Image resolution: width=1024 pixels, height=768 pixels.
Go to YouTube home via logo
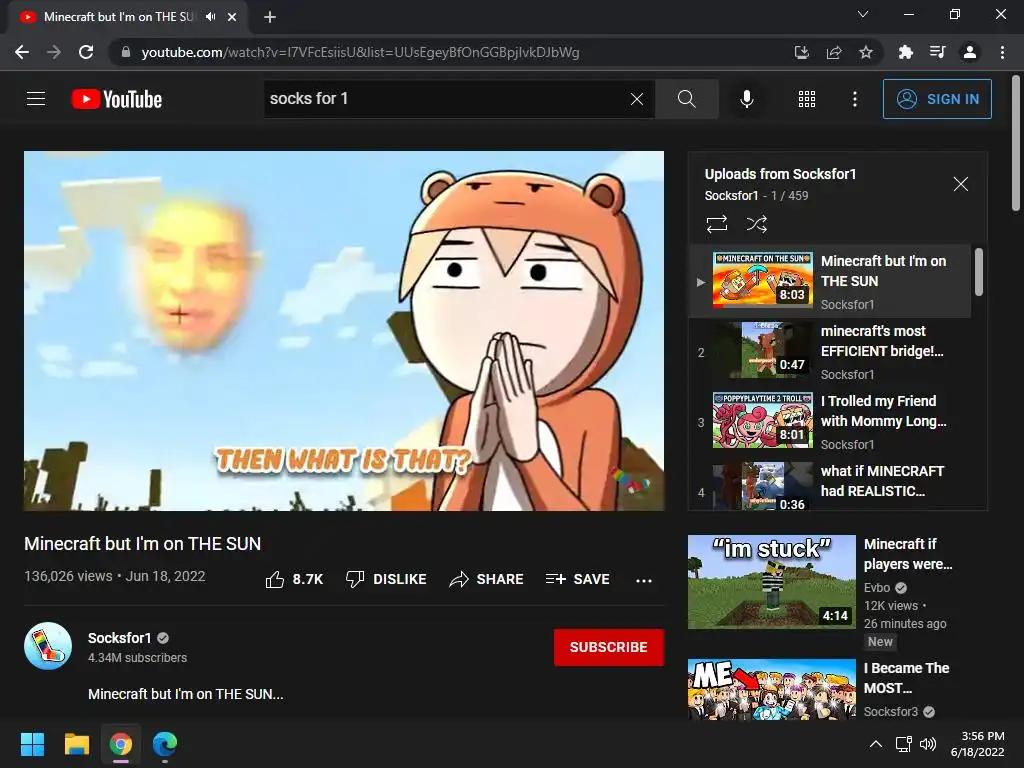pos(117,99)
